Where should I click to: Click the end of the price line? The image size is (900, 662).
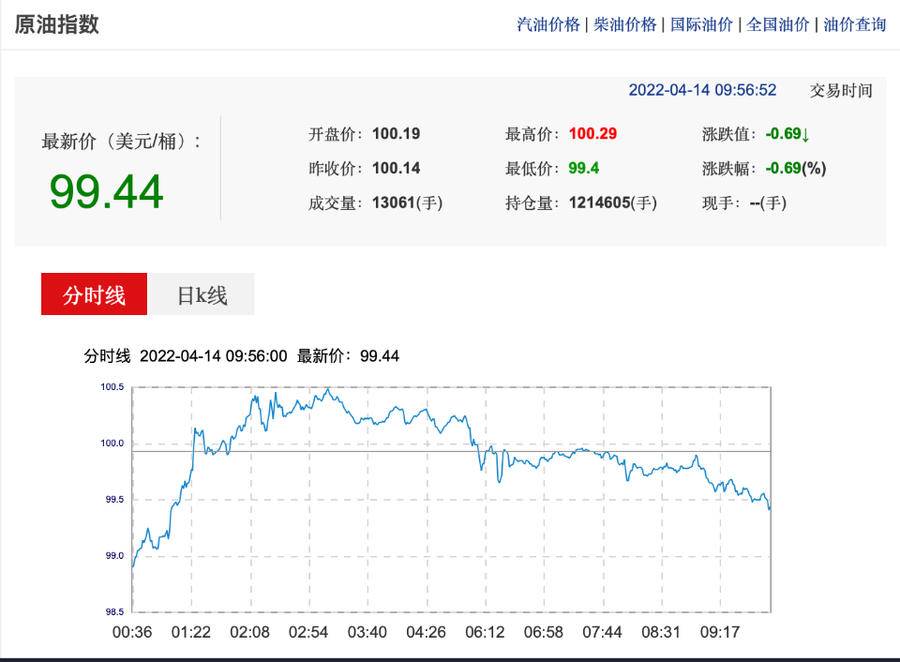coord(770,508)
